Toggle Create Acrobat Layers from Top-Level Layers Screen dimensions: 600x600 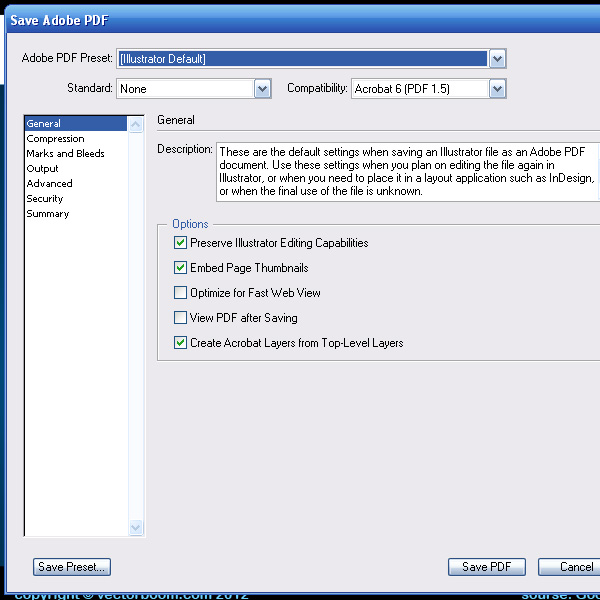coord(180,342)
